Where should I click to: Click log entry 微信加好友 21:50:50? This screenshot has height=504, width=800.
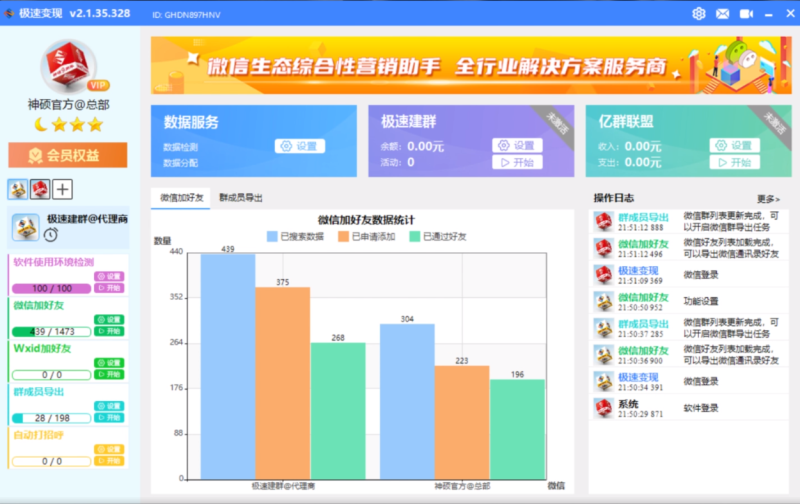689,301
